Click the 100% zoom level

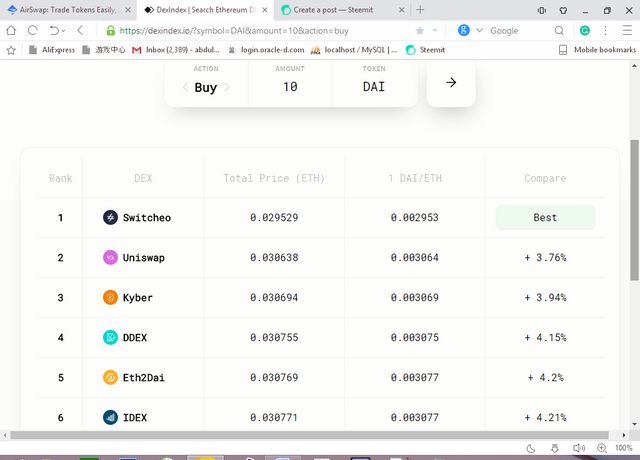[624, 448]
